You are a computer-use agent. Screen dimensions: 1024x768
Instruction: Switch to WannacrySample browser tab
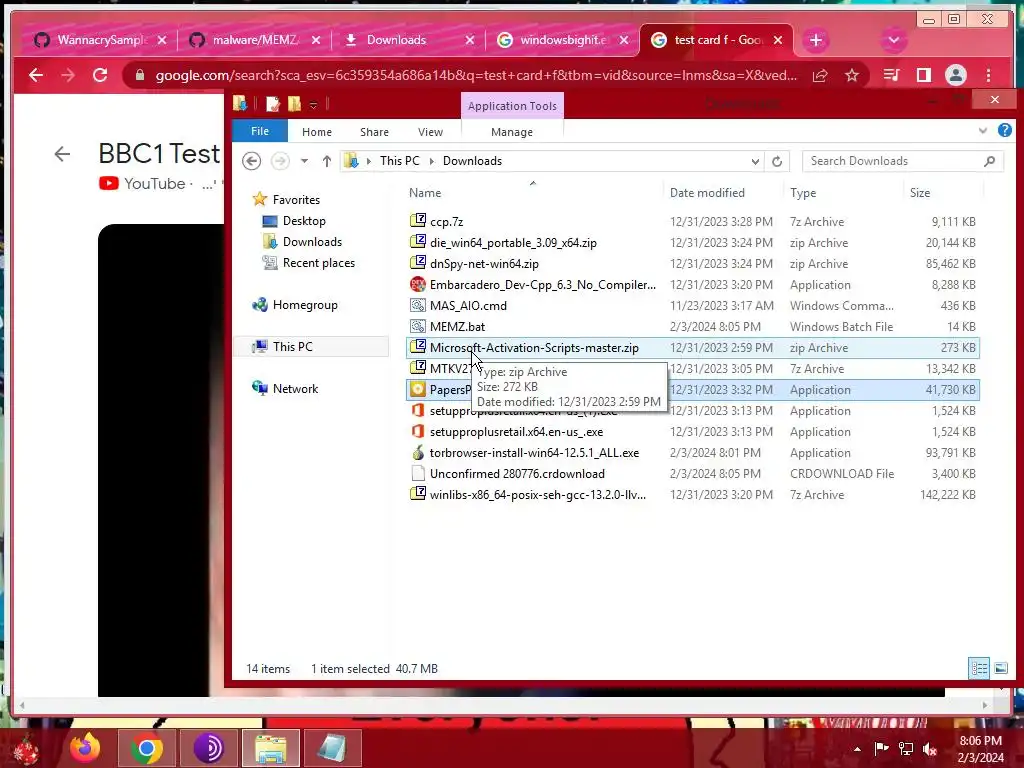tap(99, 40)
